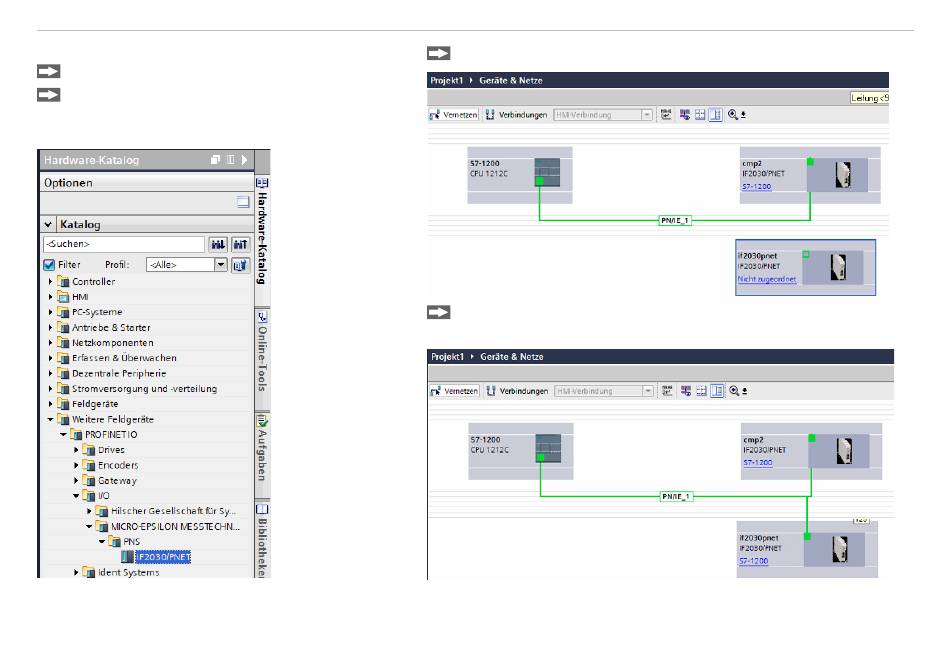The image size is (950, 665).
Task: Select the Encoders folder in catalog tree
Action: pos(118,465)
